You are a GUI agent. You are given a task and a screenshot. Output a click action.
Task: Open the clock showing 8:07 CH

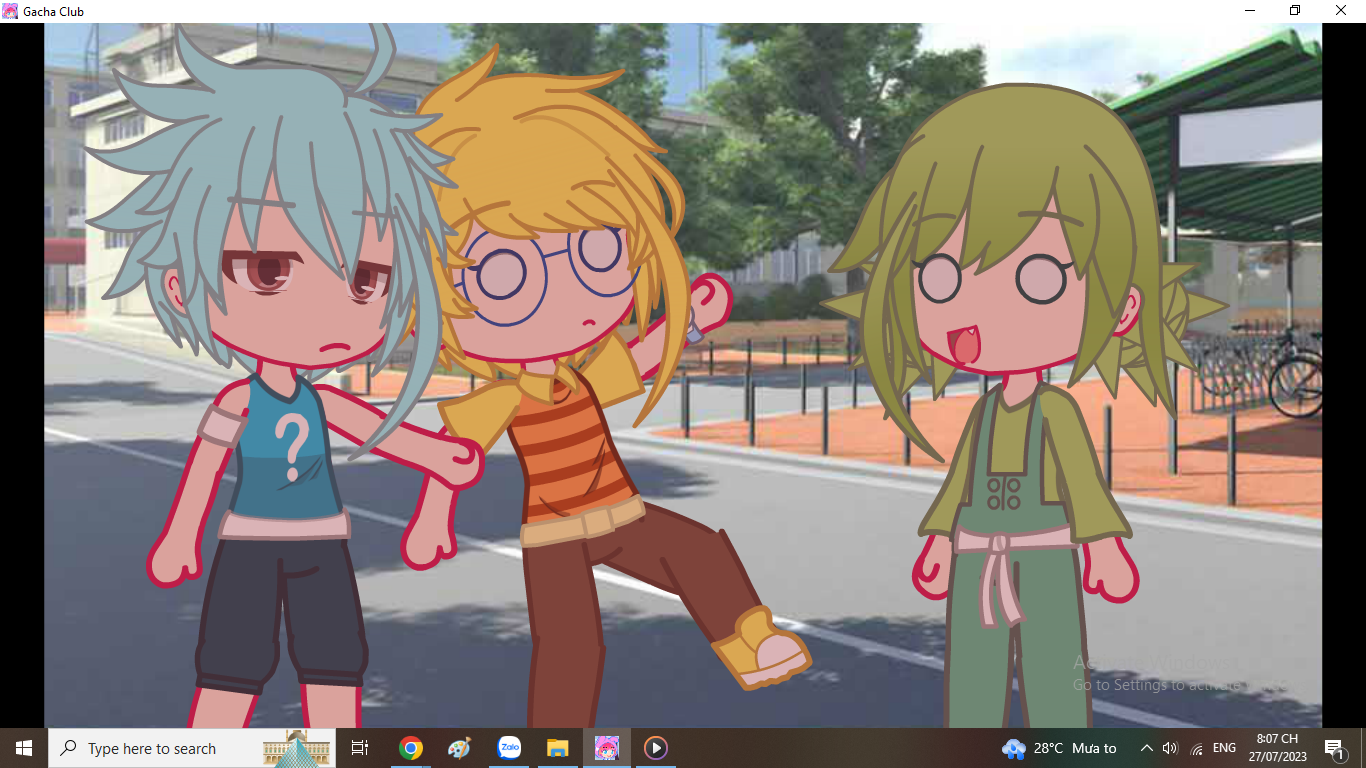[1277, 748]
